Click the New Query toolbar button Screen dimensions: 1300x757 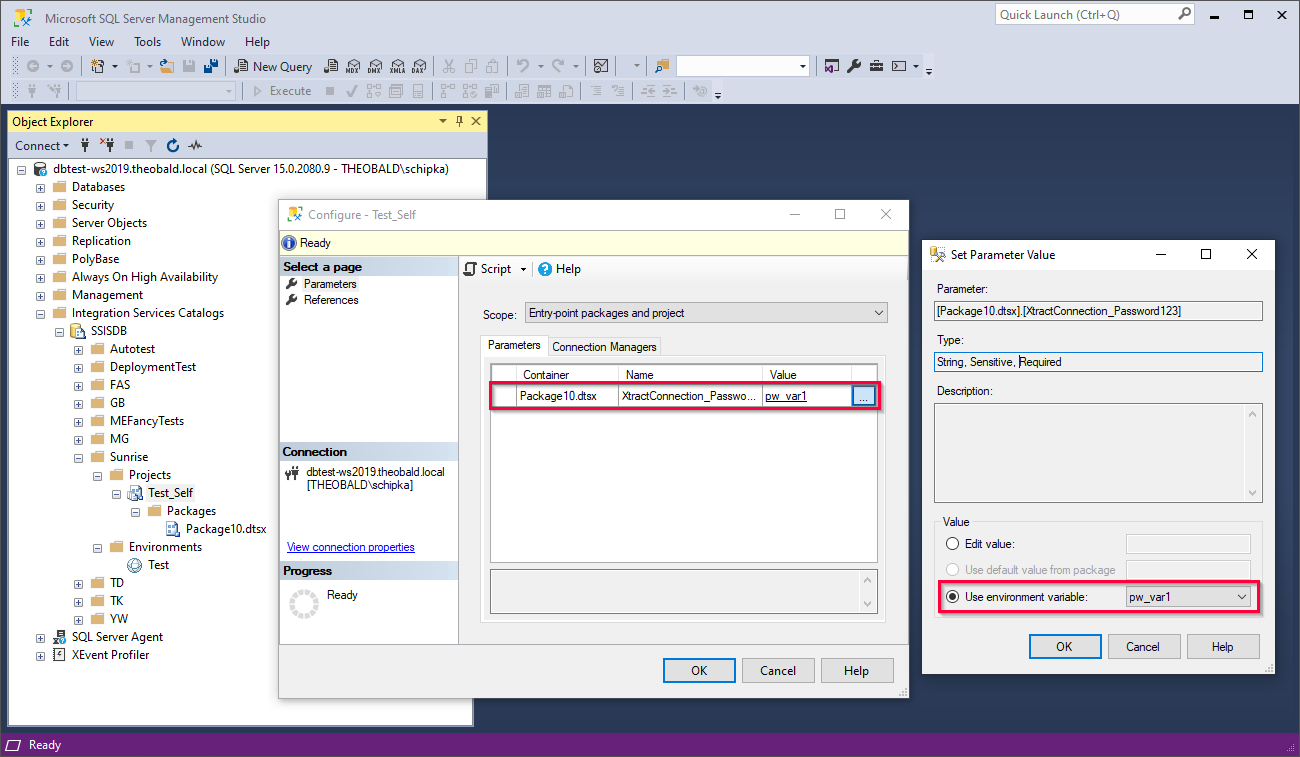273,66
